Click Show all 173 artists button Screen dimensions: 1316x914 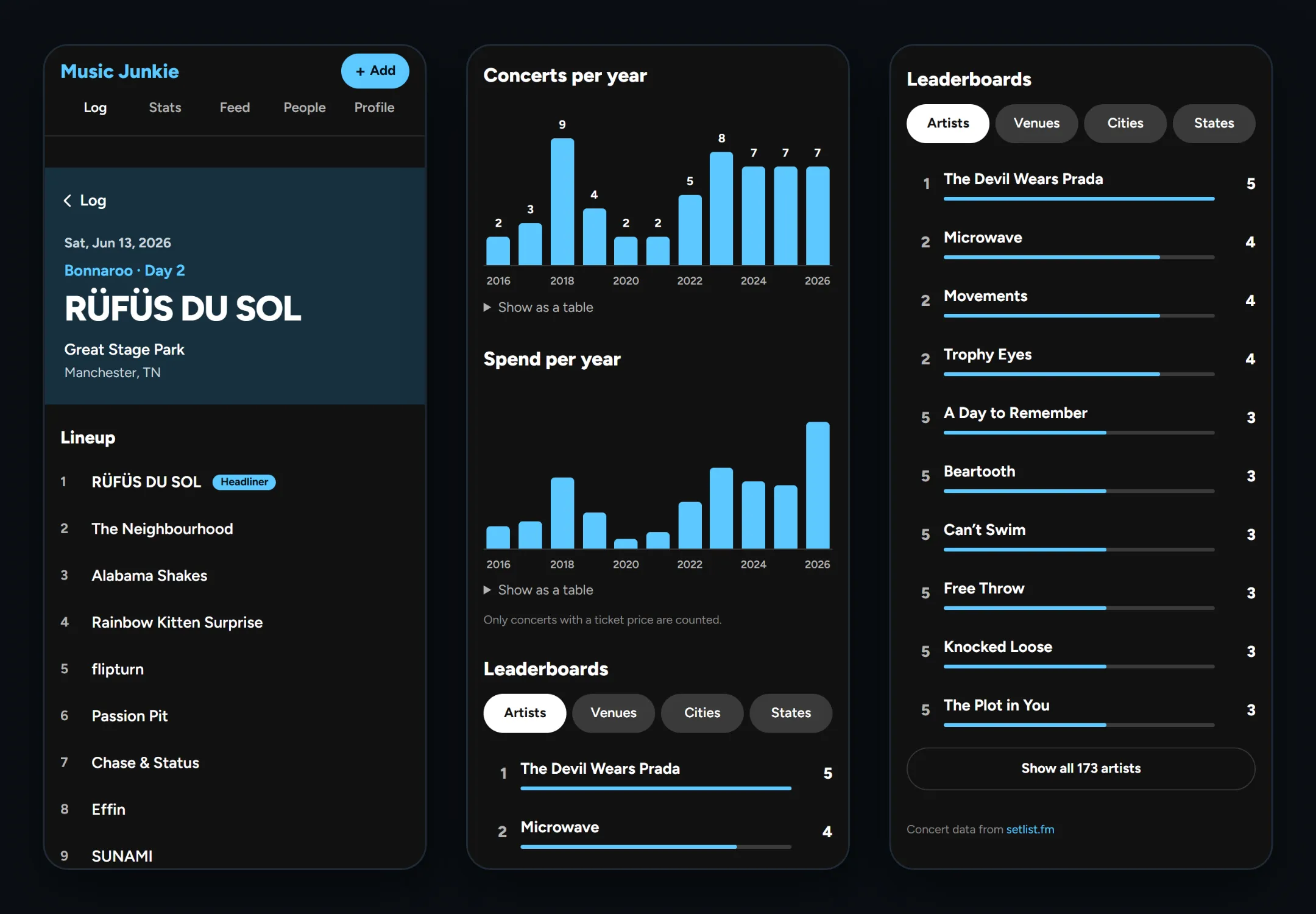[x=1081, y=768]
